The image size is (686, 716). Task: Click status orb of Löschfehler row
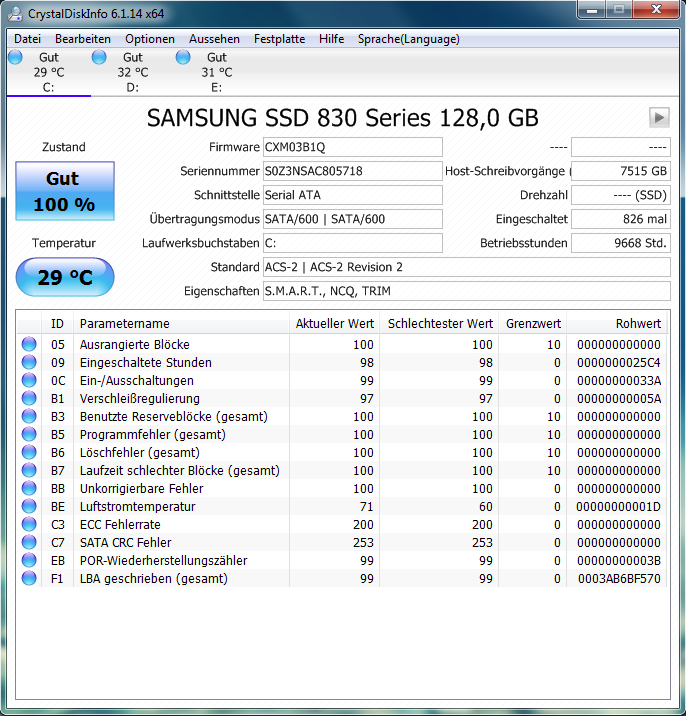(x=29, y=452)
